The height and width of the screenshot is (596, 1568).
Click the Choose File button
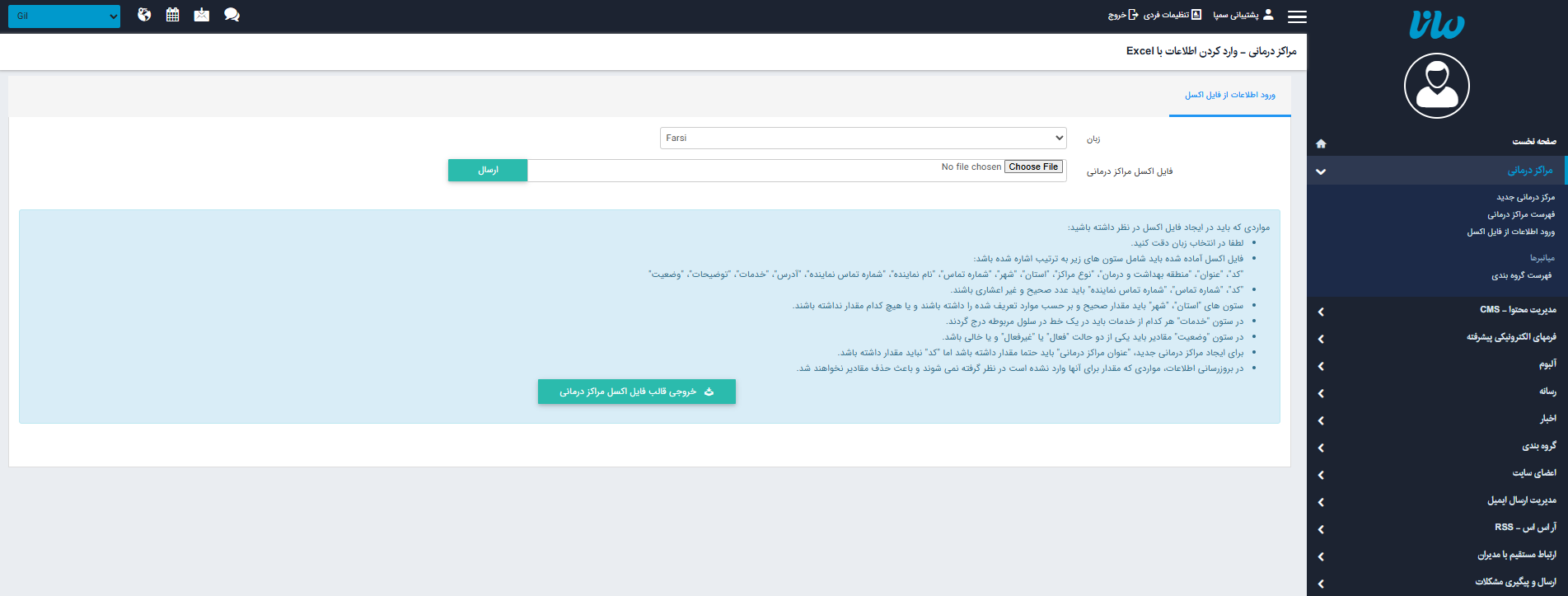1033,167
